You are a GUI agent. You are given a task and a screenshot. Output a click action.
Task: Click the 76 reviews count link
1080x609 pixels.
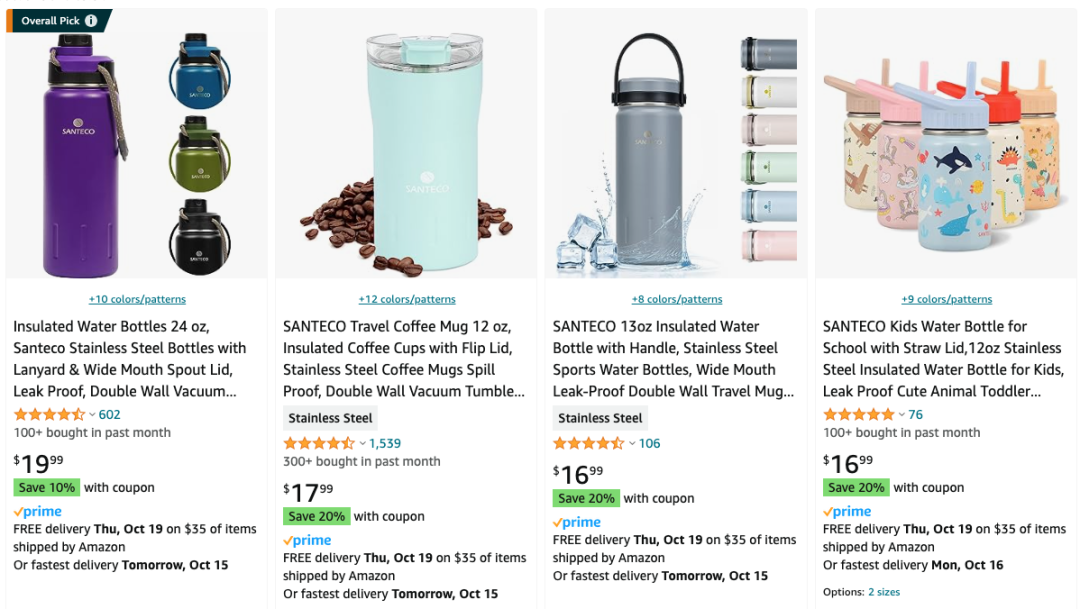click(x=916, y=415)
